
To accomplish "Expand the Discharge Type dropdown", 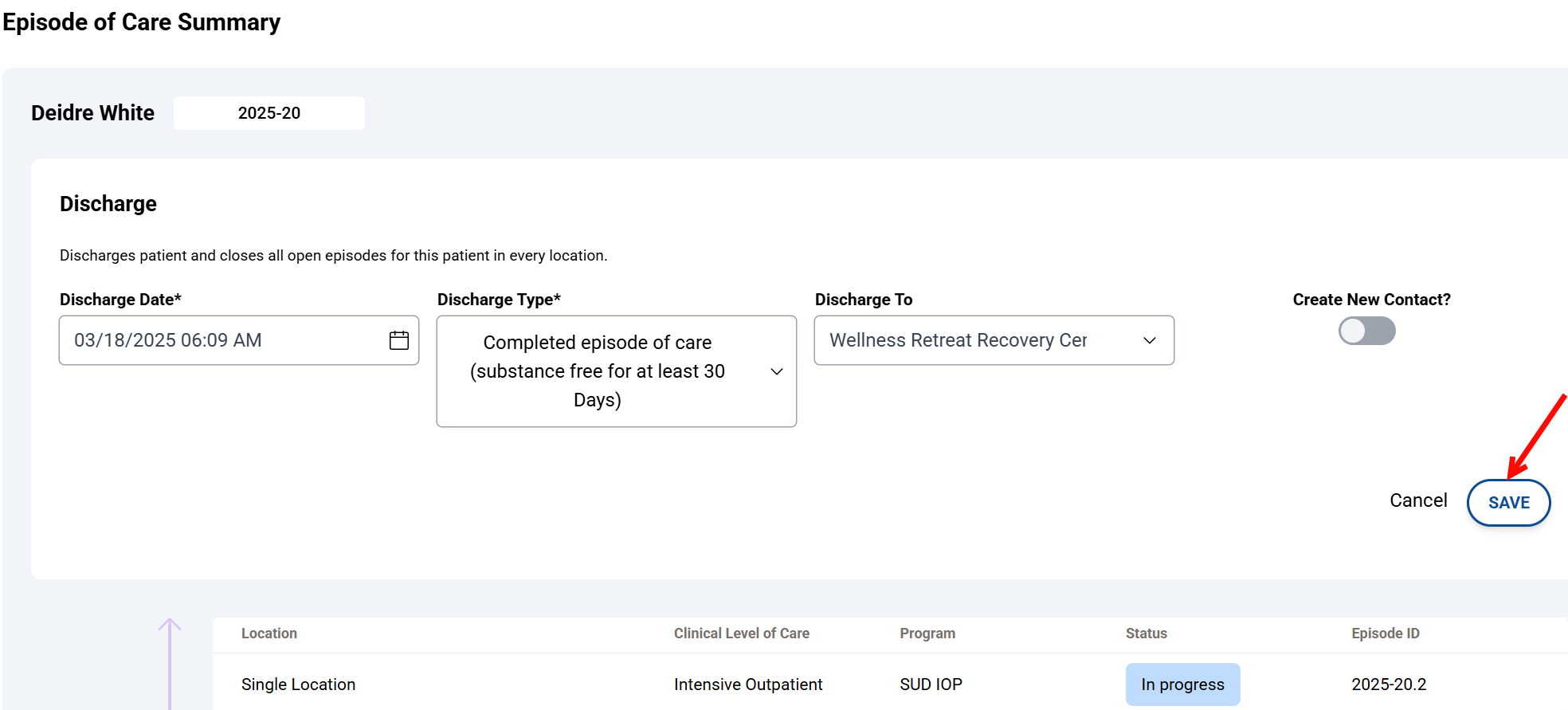I will [x=598, y=371].
